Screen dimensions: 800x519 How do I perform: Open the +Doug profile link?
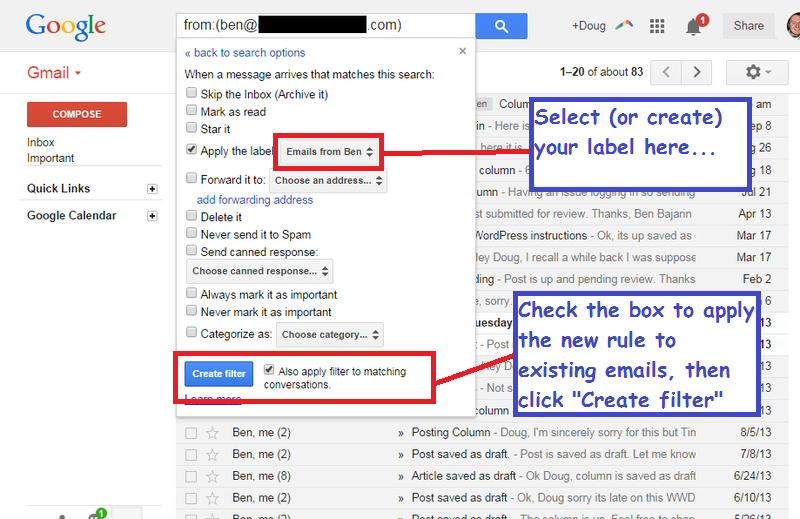tap(588, 26)
